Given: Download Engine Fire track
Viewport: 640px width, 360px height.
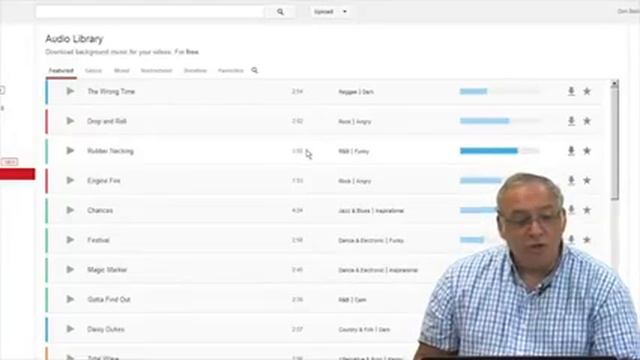Looking at the screenshot, I should tap(571, 180).
